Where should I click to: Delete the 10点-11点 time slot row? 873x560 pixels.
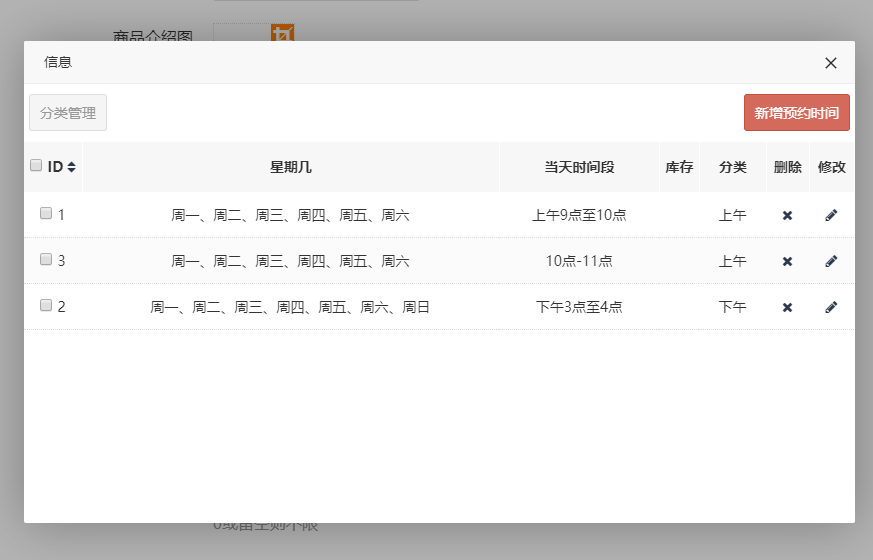click(x=787, y=261)
